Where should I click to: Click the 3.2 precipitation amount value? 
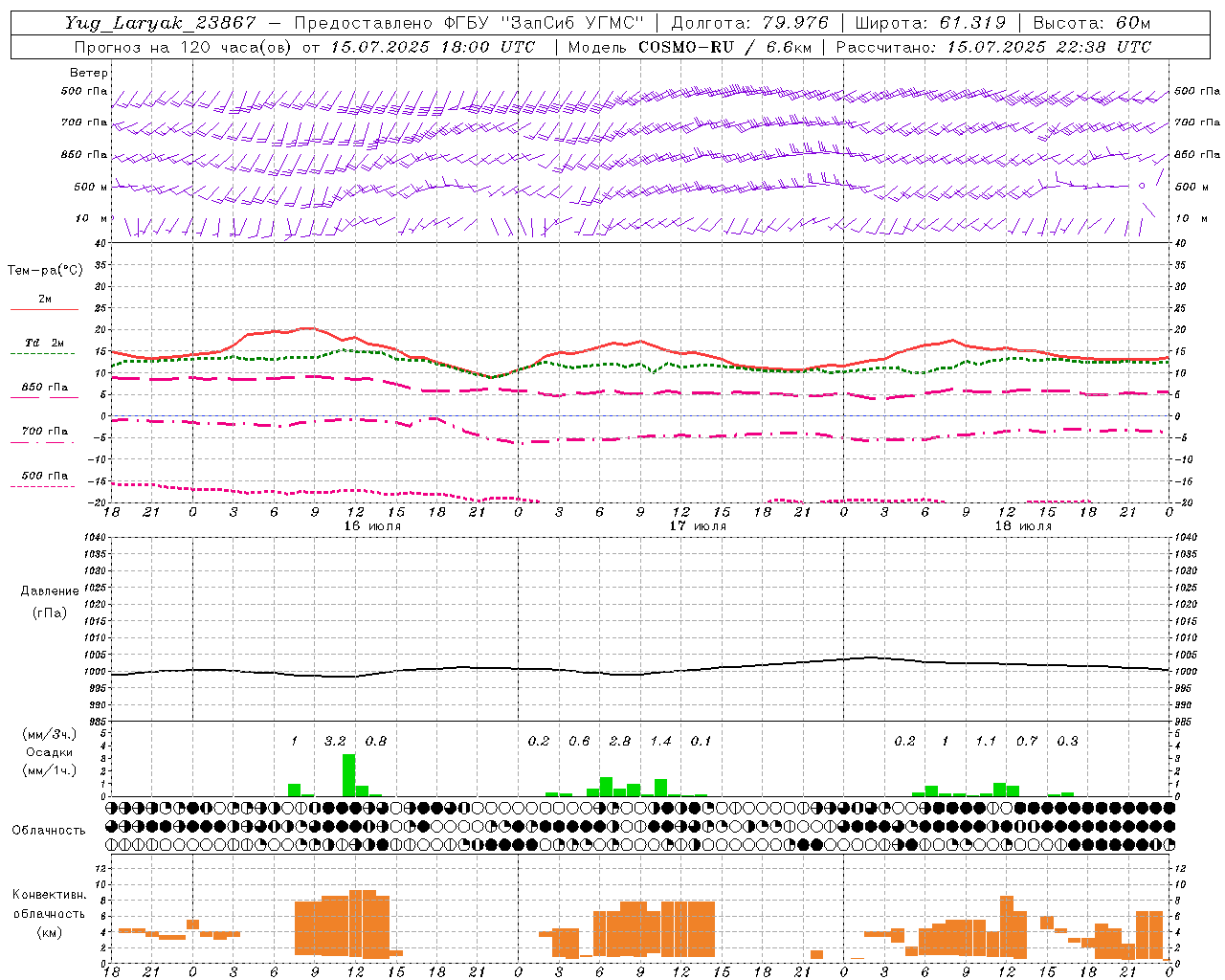click(335, 741)
